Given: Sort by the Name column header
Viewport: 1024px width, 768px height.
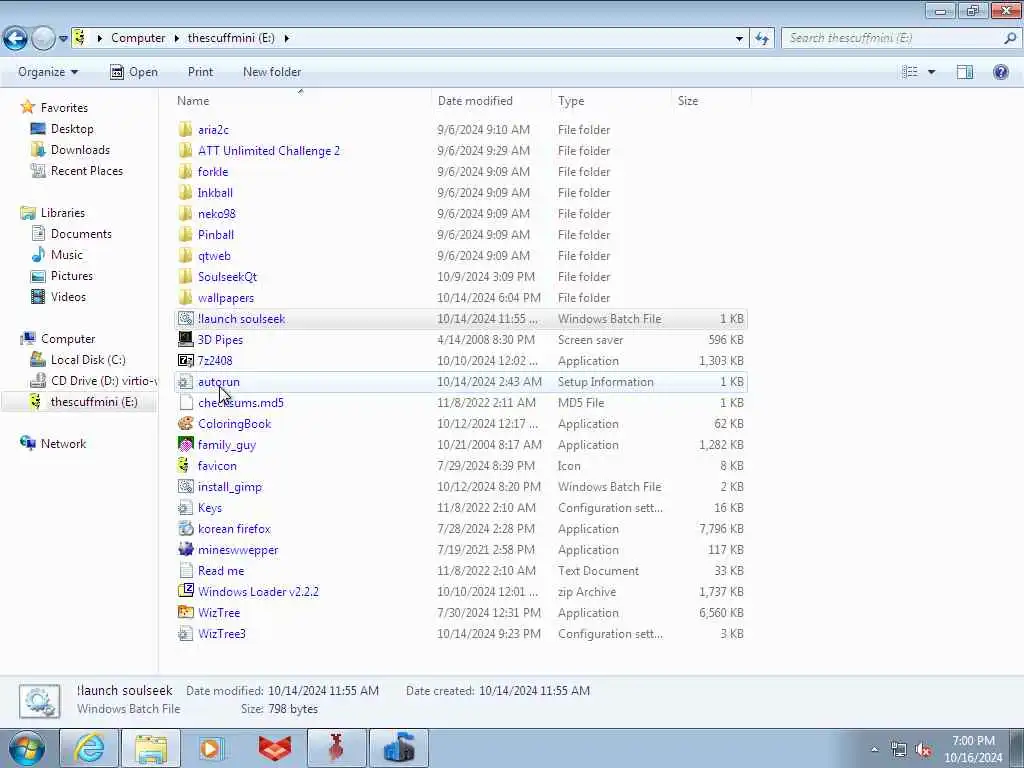Looking at the screenshot, I should tap(300, 101).
